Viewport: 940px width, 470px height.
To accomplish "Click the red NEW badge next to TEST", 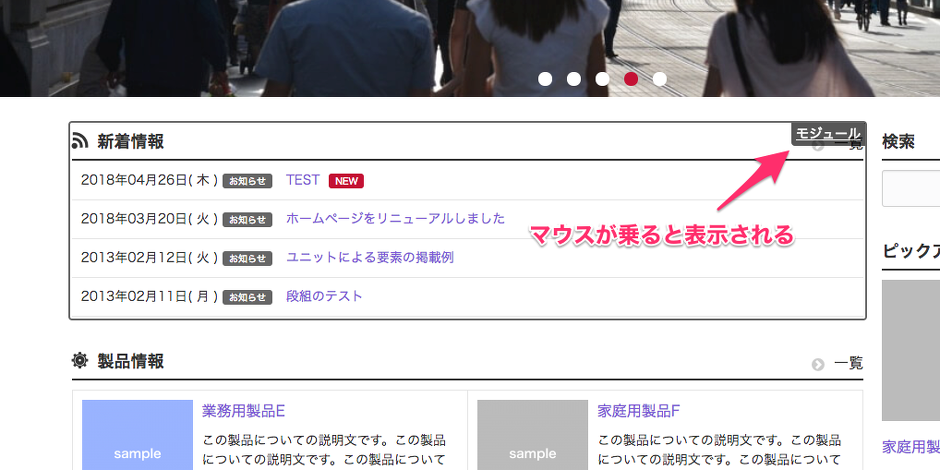I will [346, 181].
